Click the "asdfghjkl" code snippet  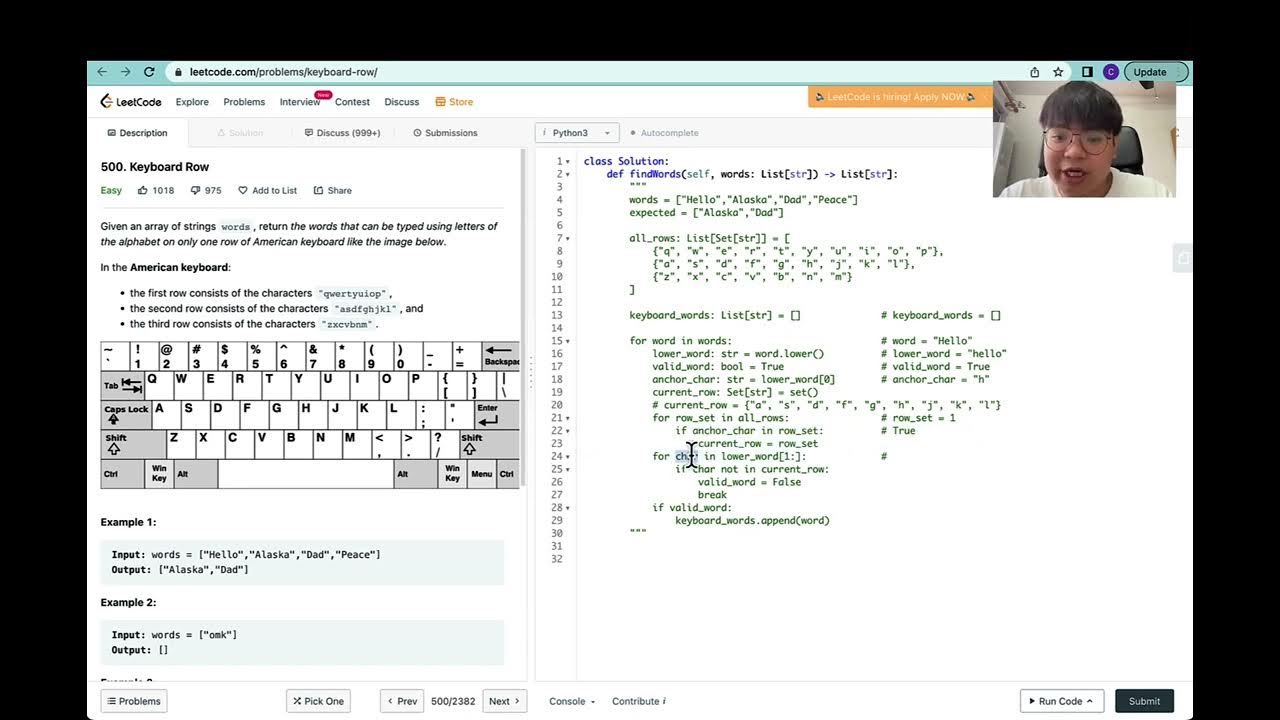[365, 309]
